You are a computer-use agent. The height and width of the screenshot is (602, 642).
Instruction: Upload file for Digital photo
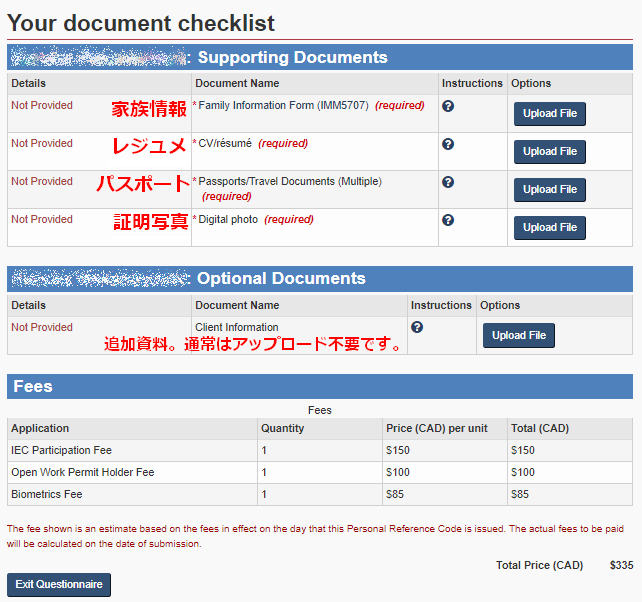click(549, 228)
